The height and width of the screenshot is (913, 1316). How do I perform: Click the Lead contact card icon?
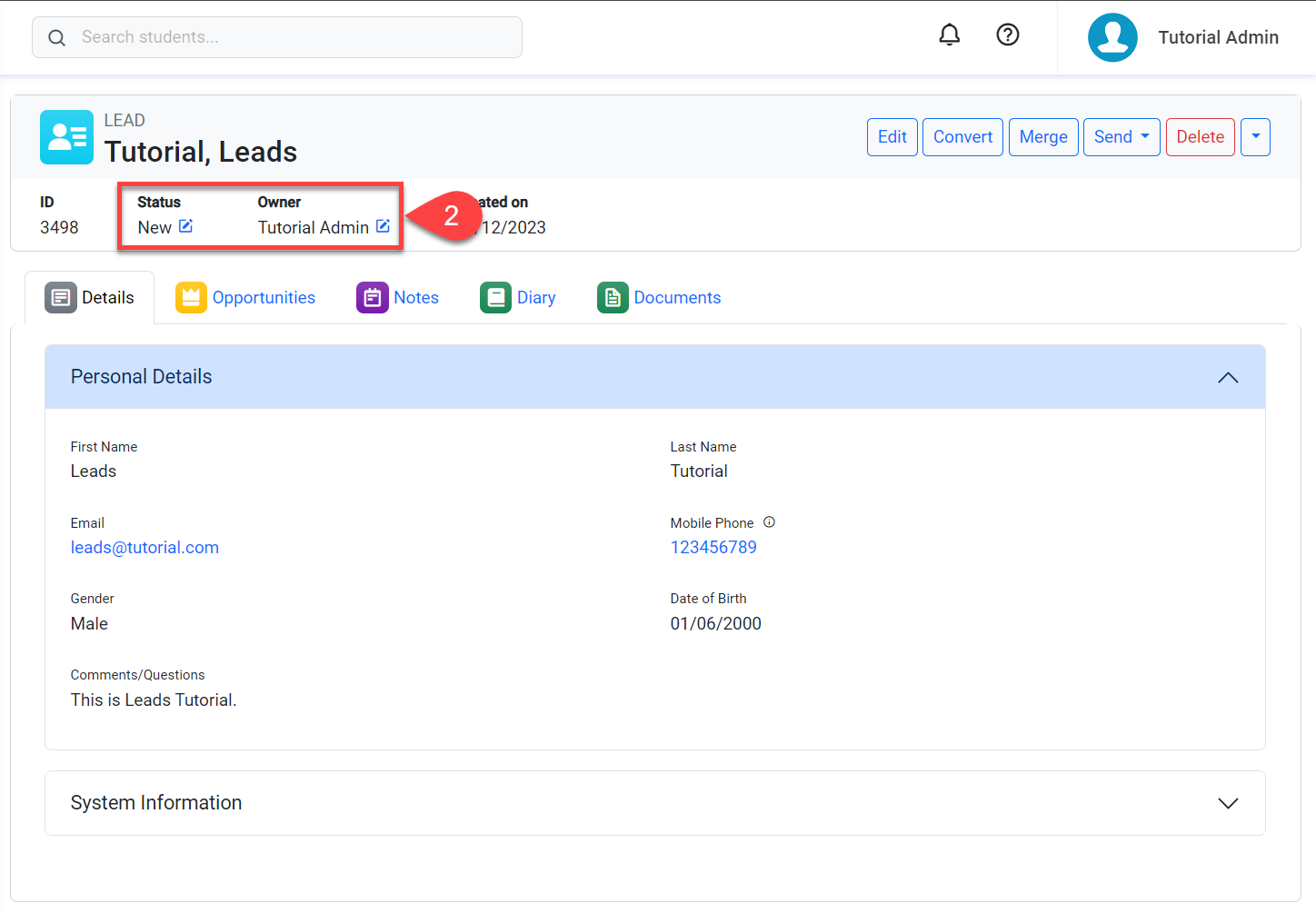pyautogui.click(x=66, y=137)
